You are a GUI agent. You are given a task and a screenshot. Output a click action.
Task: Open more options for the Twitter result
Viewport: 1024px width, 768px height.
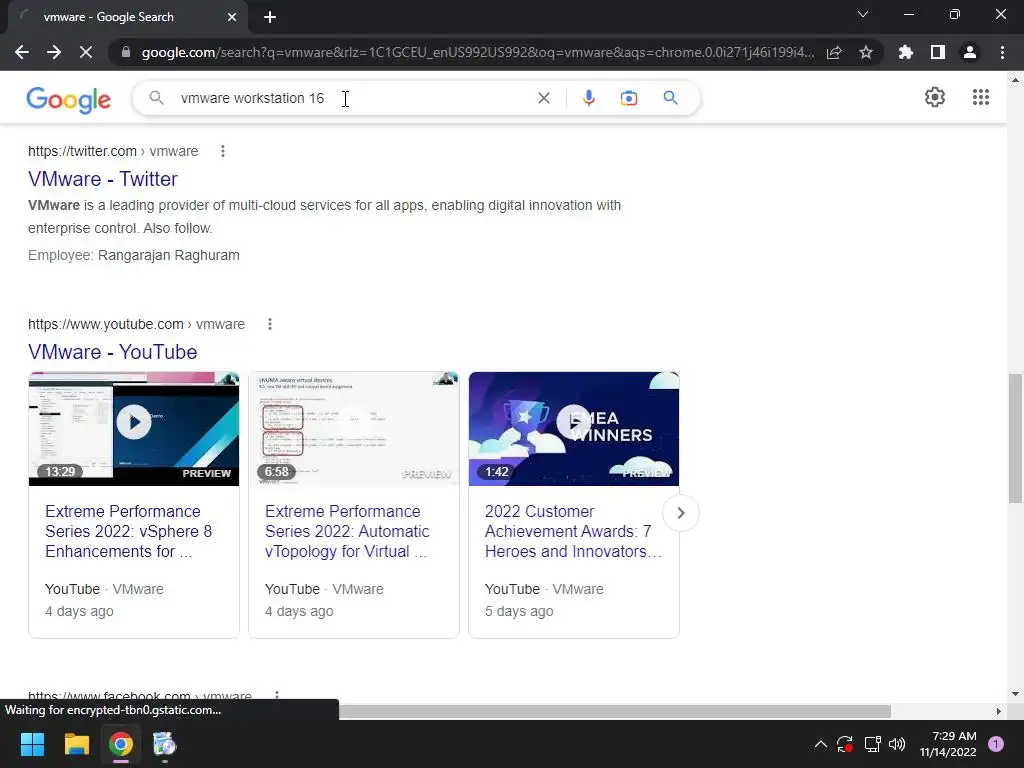click(x=223, y=152)
